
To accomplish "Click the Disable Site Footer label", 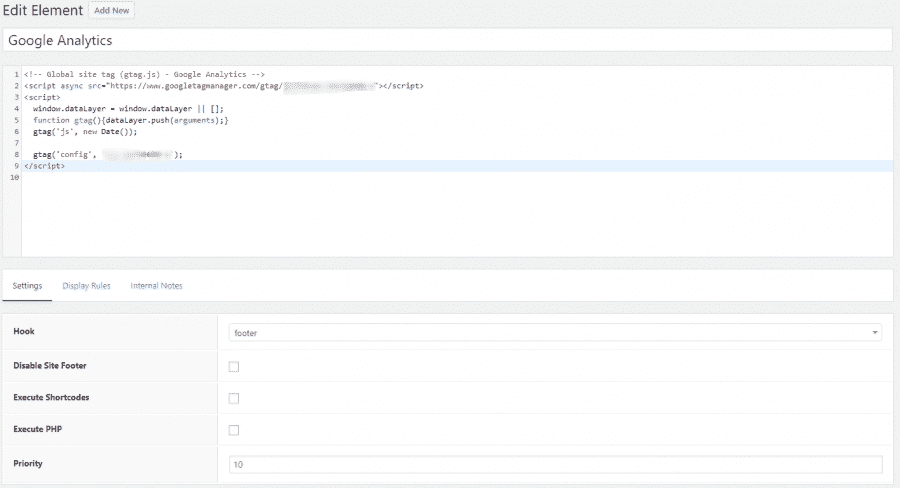I will (50, 366).
